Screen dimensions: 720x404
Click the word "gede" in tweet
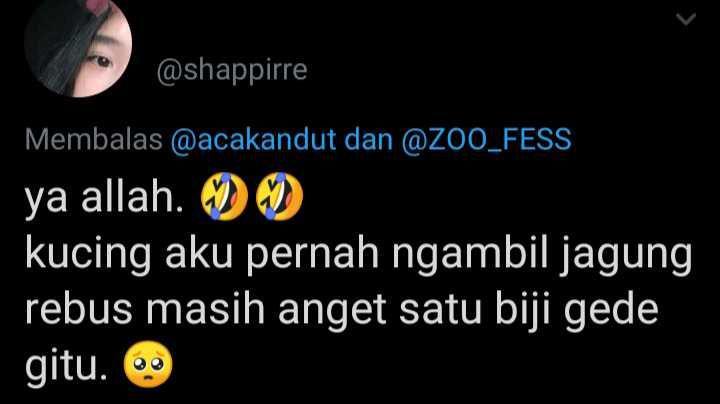611,312
